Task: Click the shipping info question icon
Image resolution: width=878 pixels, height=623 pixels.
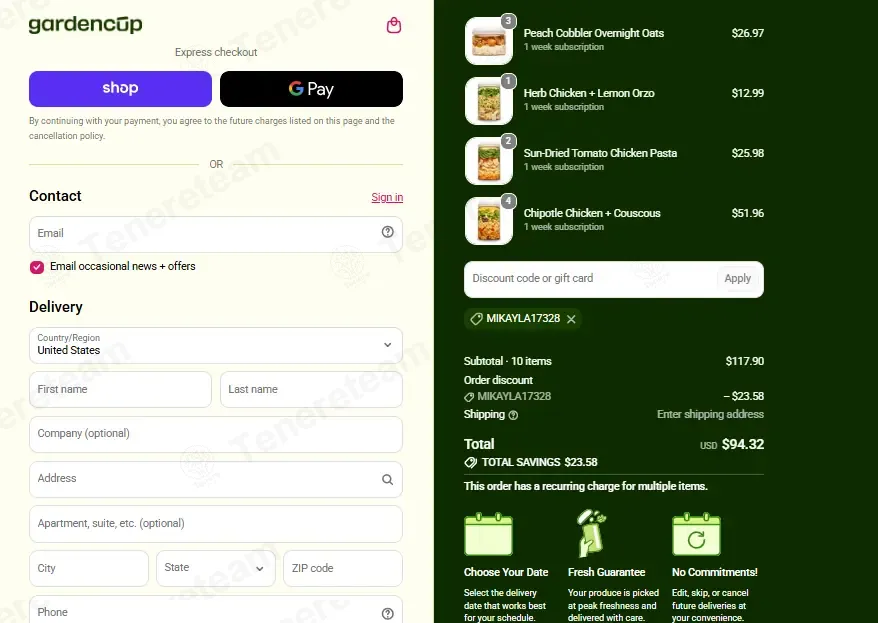Action: point(513,415)
